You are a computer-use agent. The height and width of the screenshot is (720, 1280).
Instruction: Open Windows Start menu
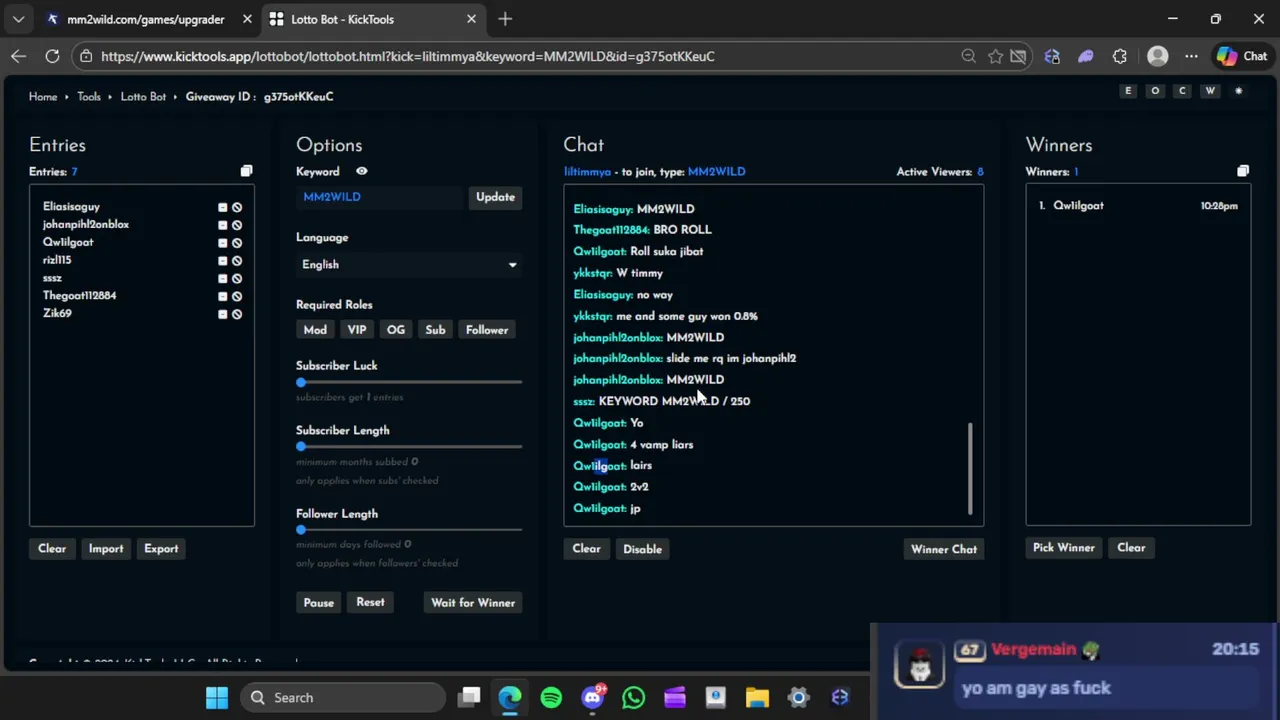point(217,698)
